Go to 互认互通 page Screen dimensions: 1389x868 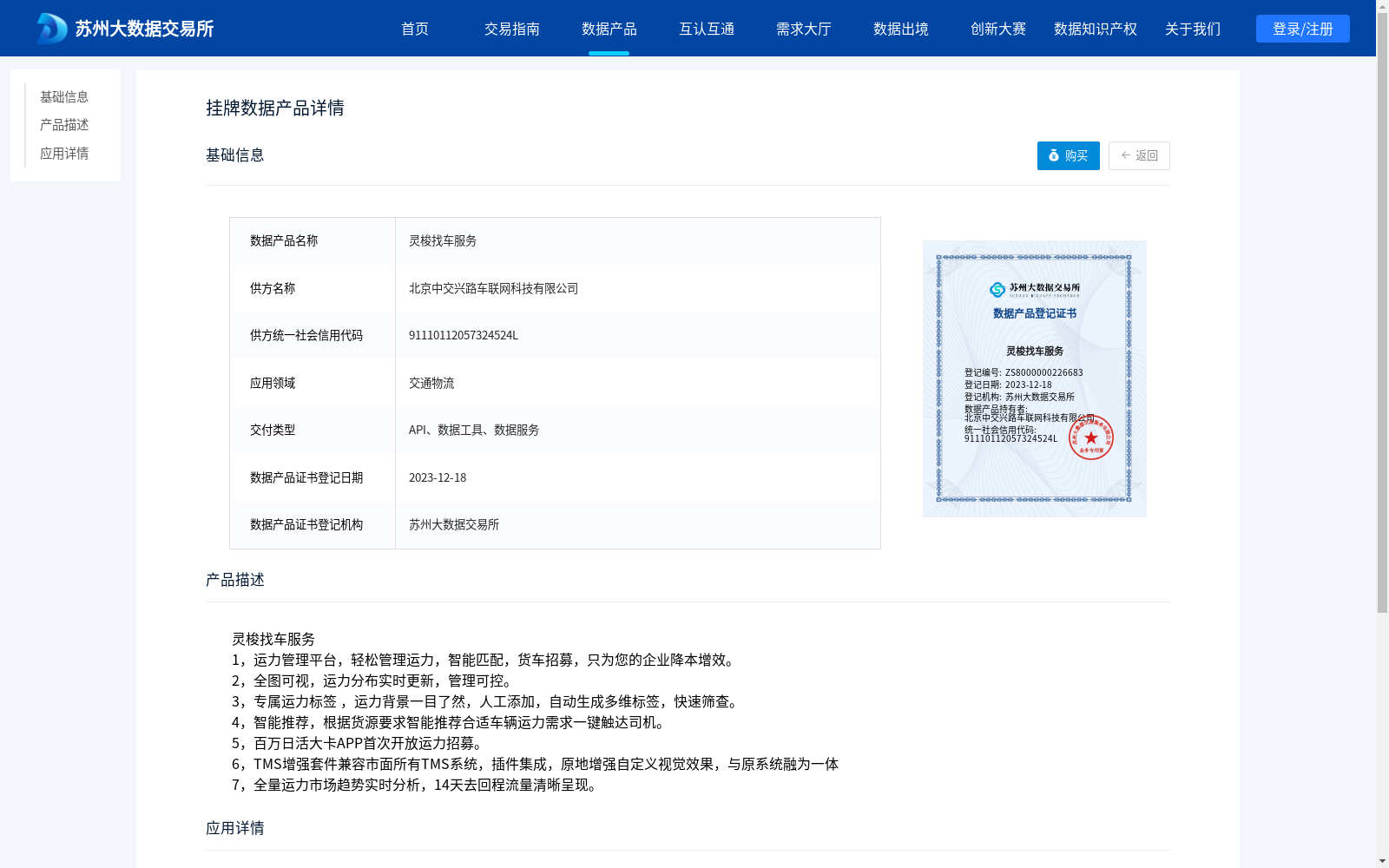[707, 29]
